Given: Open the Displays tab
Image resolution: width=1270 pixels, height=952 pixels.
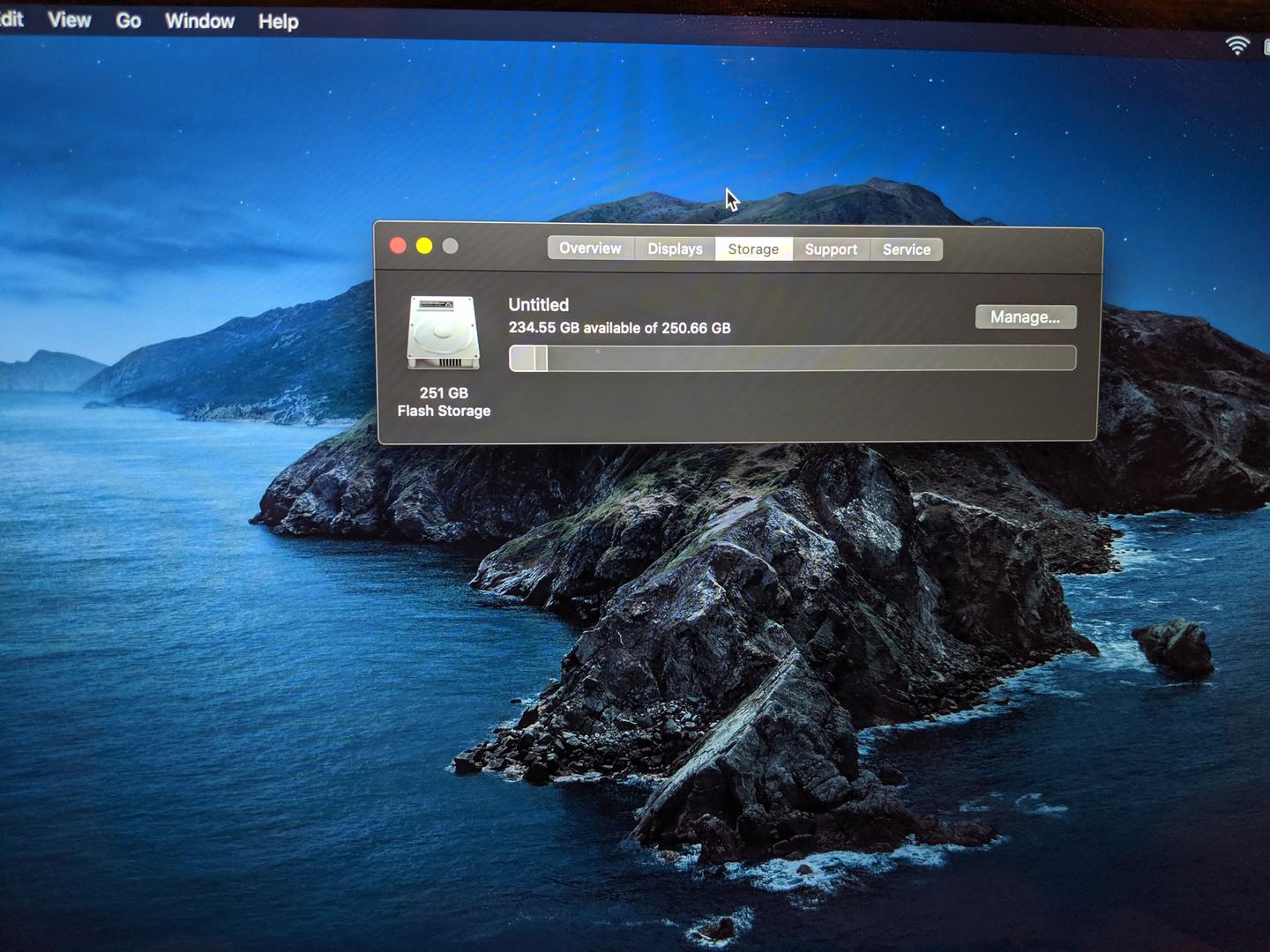Looking at the screenshot, I should pos(675,249).
